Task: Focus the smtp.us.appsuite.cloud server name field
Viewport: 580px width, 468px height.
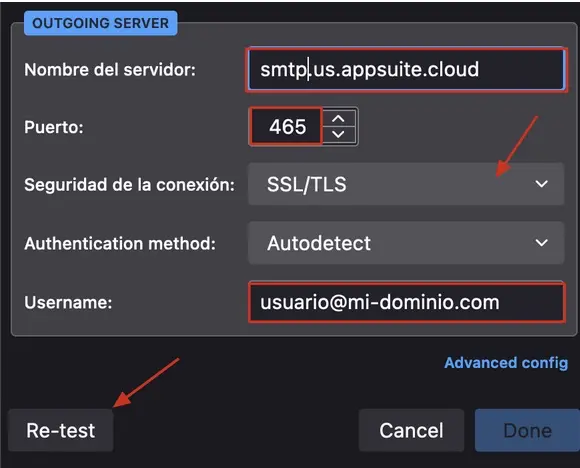Action: [x=406, y=70]
